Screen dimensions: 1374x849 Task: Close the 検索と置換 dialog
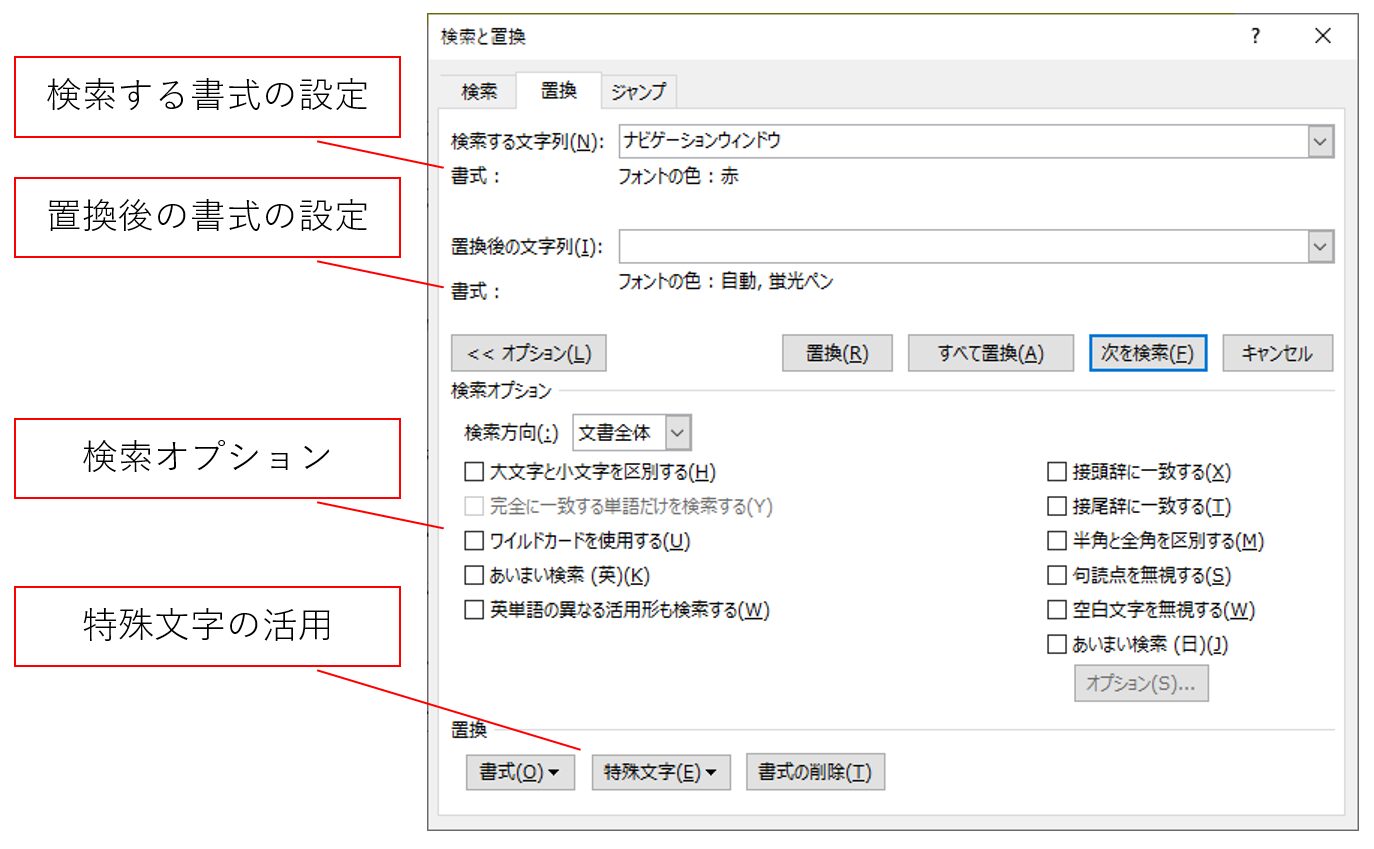pyautogui.click(x=1322, y=37)
